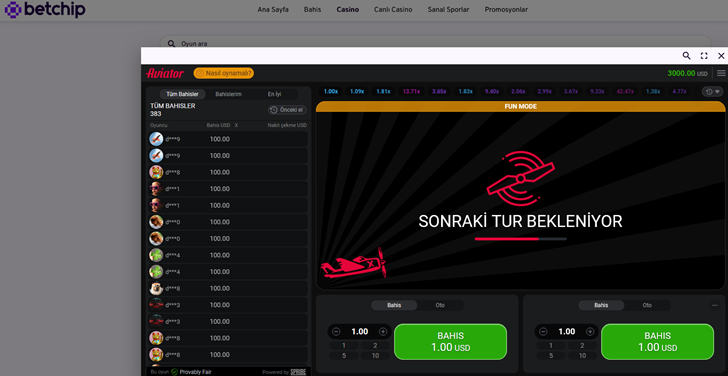Click the 42.47x round result chip
The width and height of the screenshot is (728, 376).
[625, 91]
